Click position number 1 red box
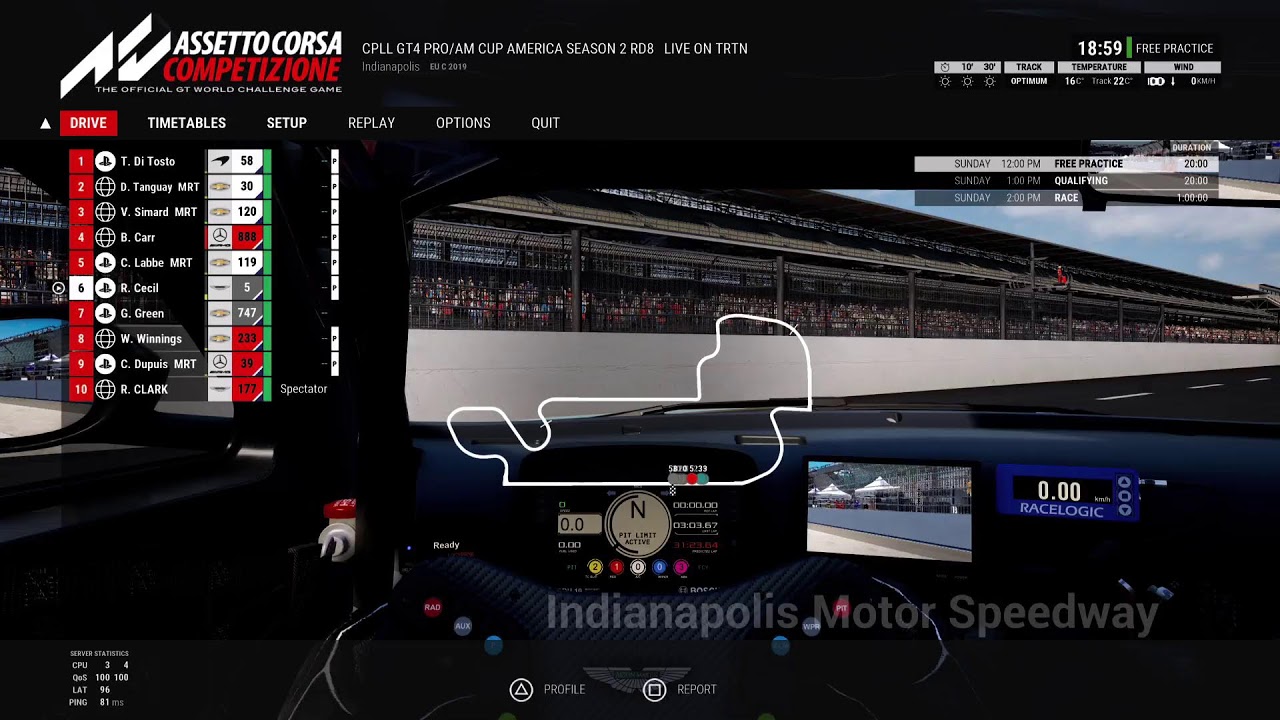Viewport: 1280px width, 720px height. click(81, 161)
